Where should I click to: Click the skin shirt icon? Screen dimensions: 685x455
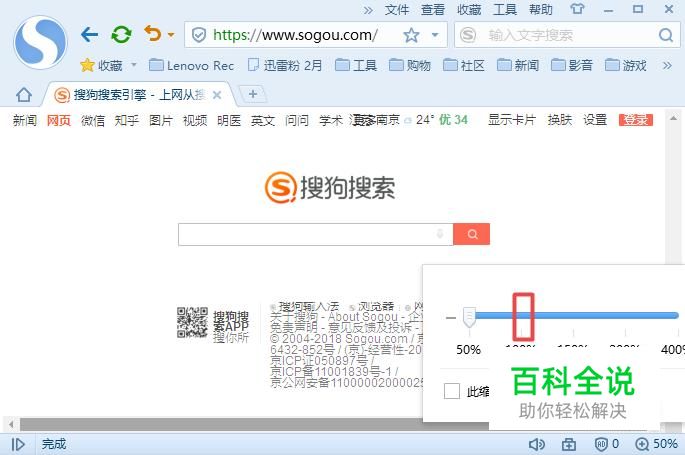pos(577,9)
